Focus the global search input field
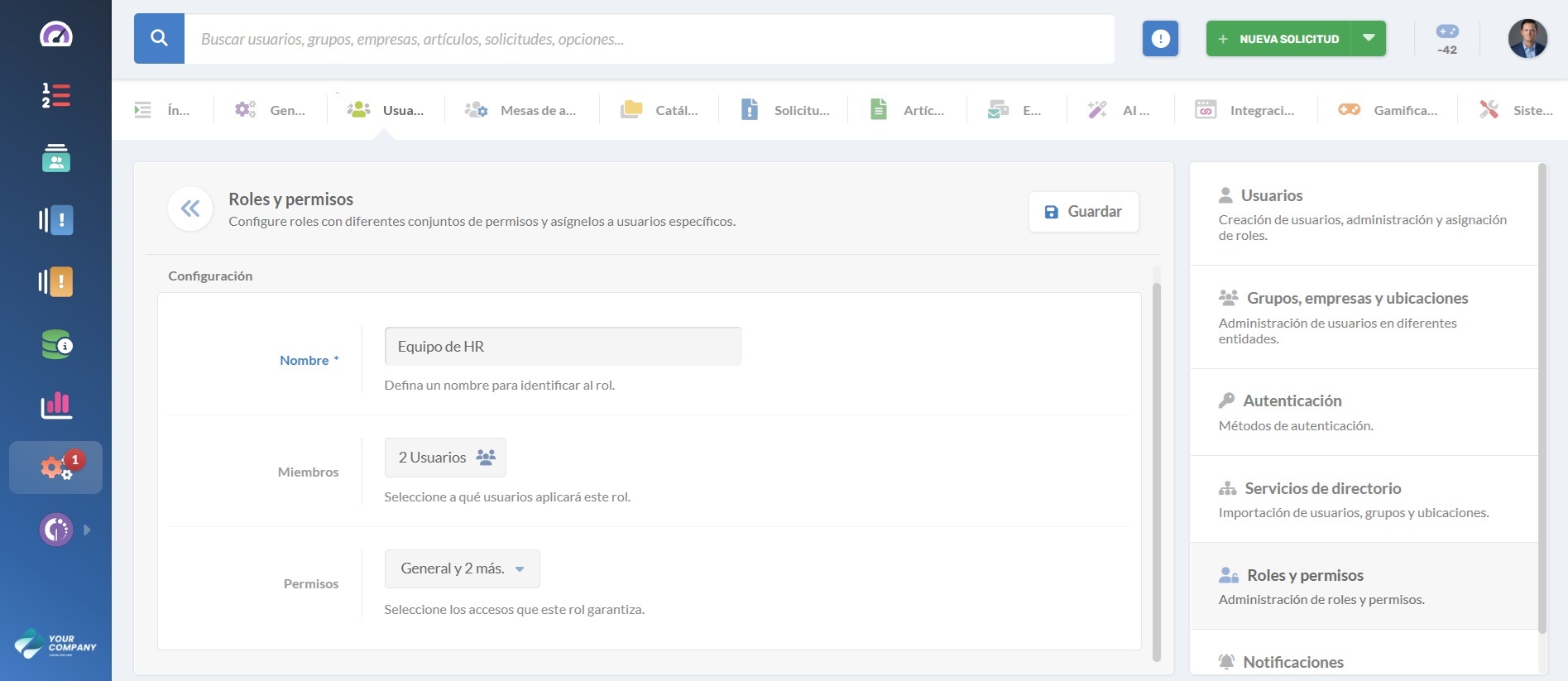The image size is (1568, 681). pyautogui.click(x=649, y=38)
